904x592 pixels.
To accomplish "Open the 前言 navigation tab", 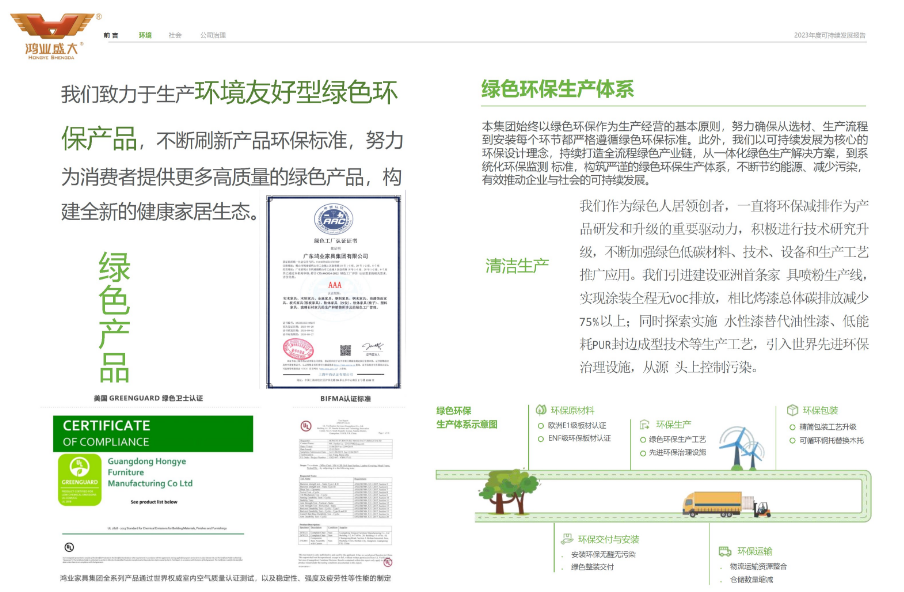I will 111,35.
